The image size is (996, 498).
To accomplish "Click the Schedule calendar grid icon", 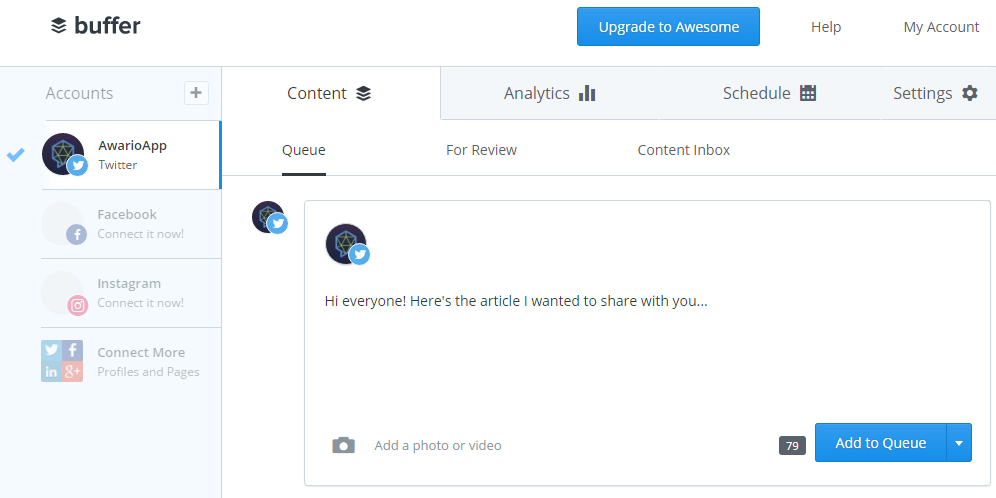I will (807, 93).
